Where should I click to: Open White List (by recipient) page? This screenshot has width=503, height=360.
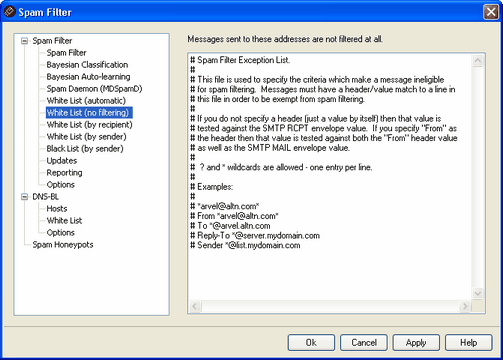pyautogui.click(x=90, y=125)
